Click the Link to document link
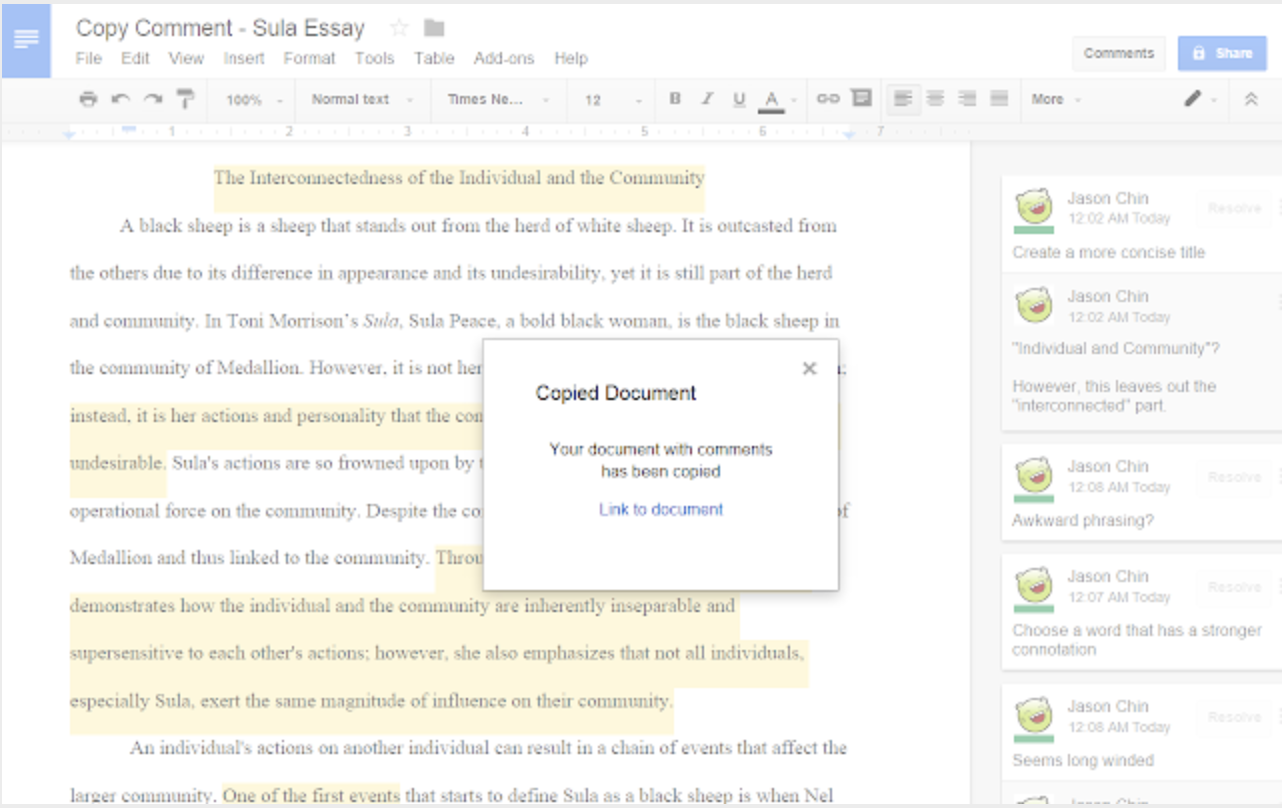1282x808 pixels. click(x=661, y=509)
